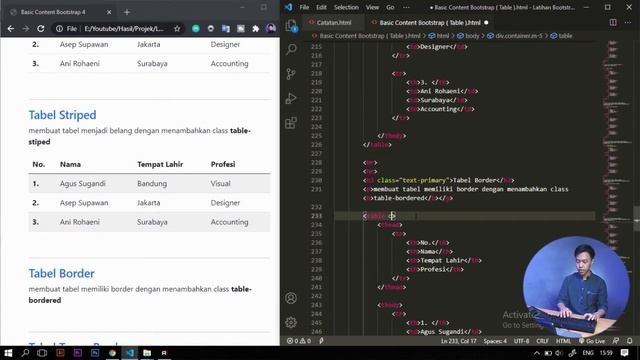This screenshot has width=640, height=360.
Task: Open the Go menu in VS Code
Action: (x=390, y=7)
